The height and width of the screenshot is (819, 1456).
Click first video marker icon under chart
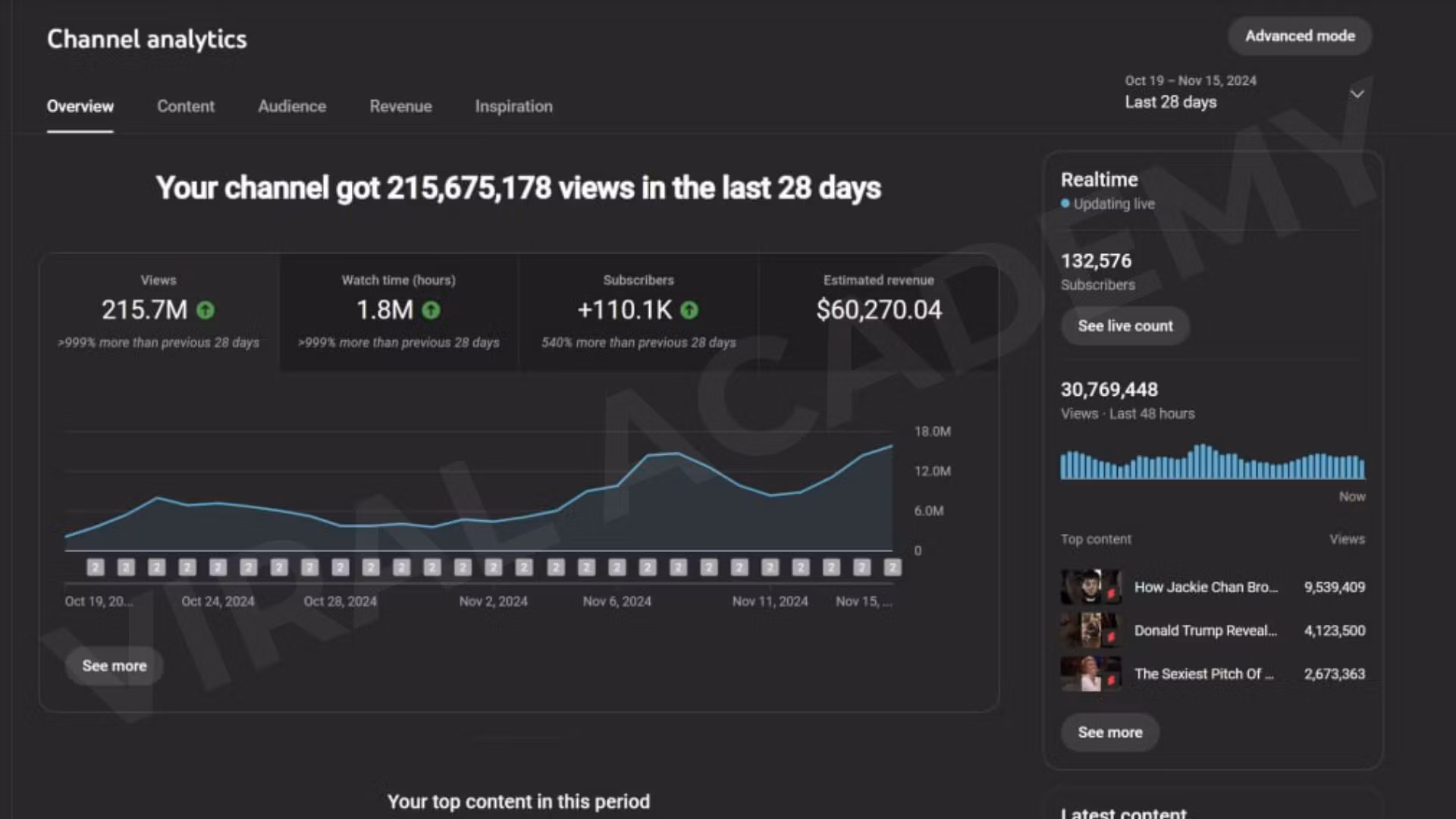[96, 567]
